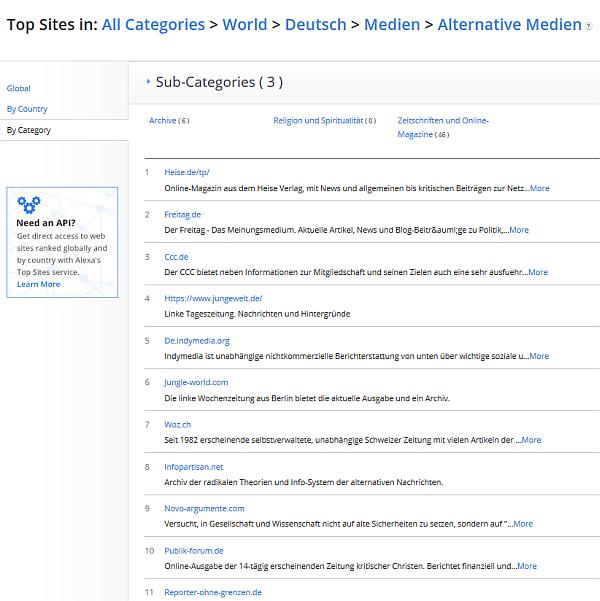Expand More for Ccc.de description
Viewport: 600px width, 601px height.
[538, 272]
